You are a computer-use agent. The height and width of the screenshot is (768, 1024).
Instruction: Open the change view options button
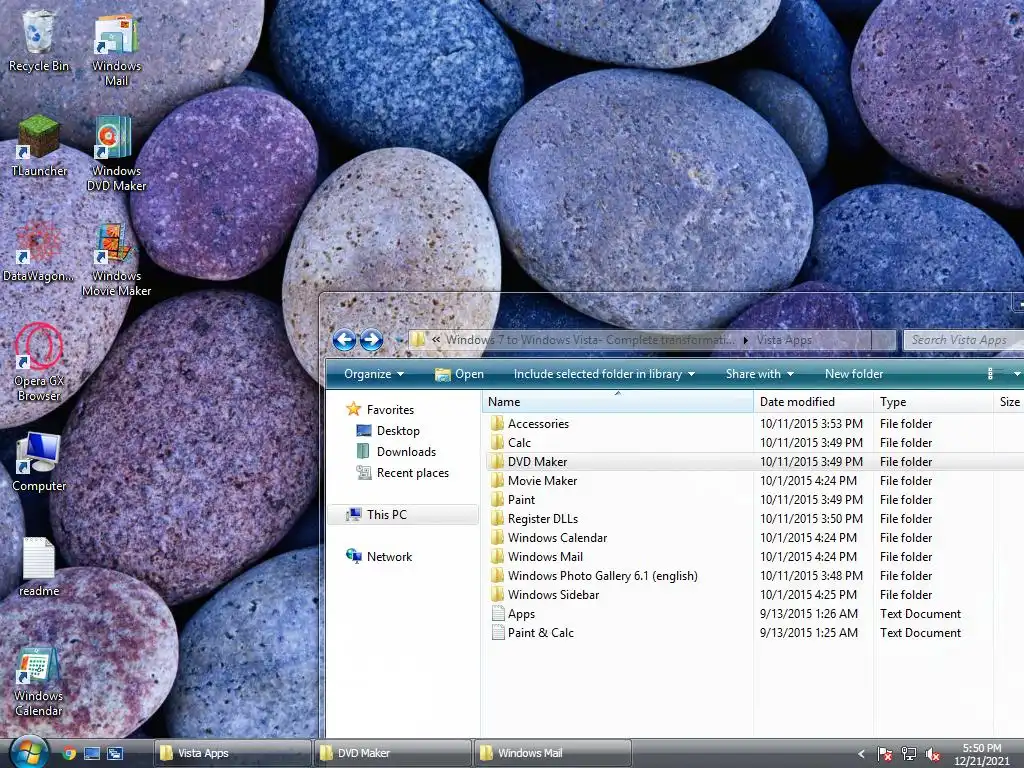coord(990,374)
